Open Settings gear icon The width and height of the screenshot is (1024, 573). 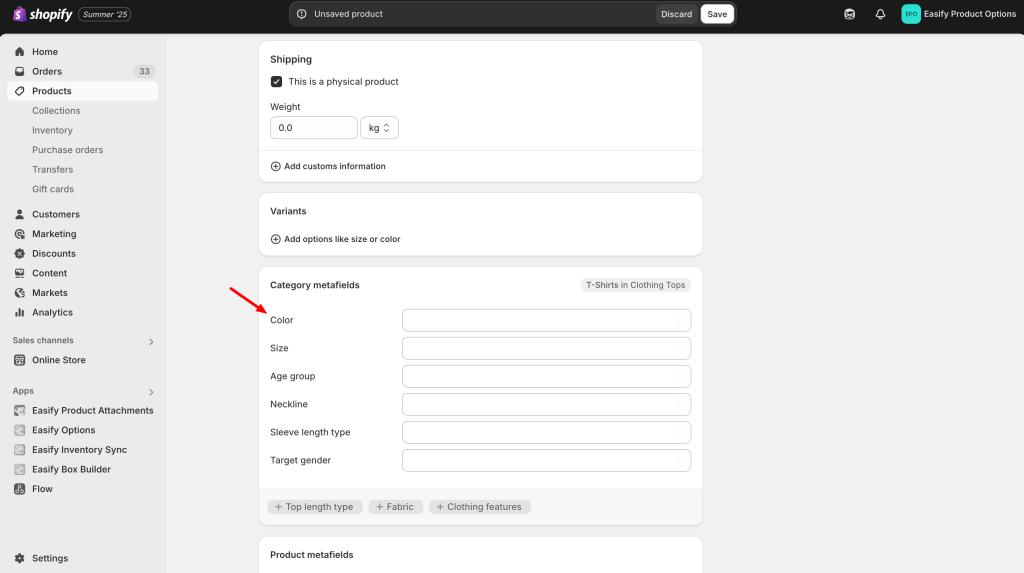20,558
